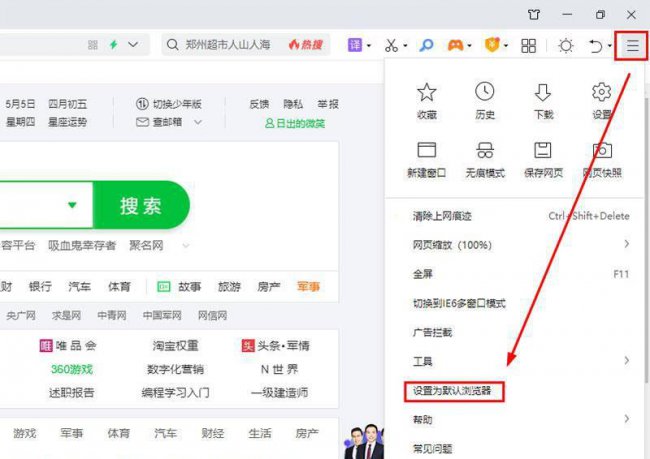The width and height of the screenshot is (650, 459).
Task: Open 中国军网 link
Action: 162,316
